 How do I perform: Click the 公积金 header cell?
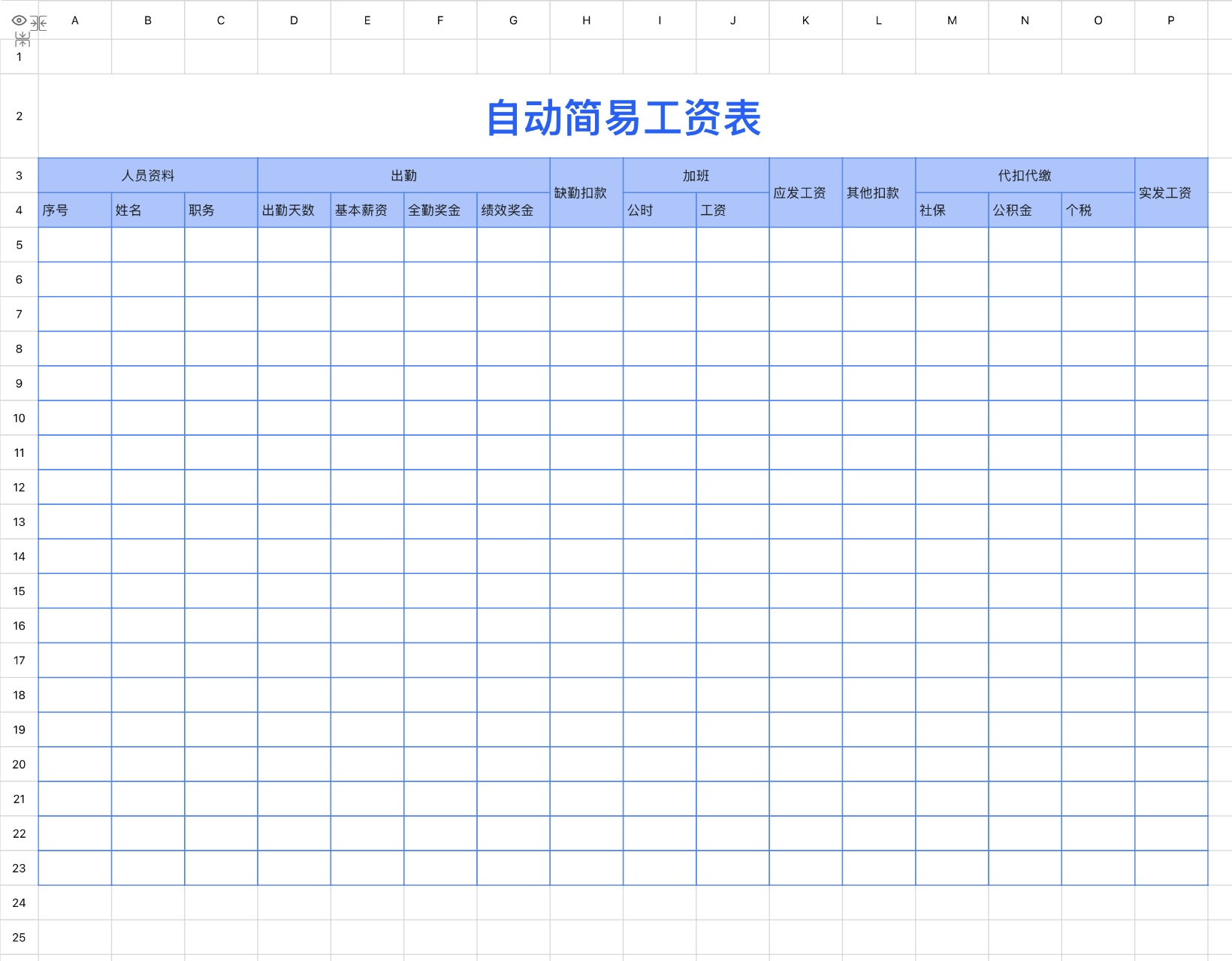(x=1025, y=210)
